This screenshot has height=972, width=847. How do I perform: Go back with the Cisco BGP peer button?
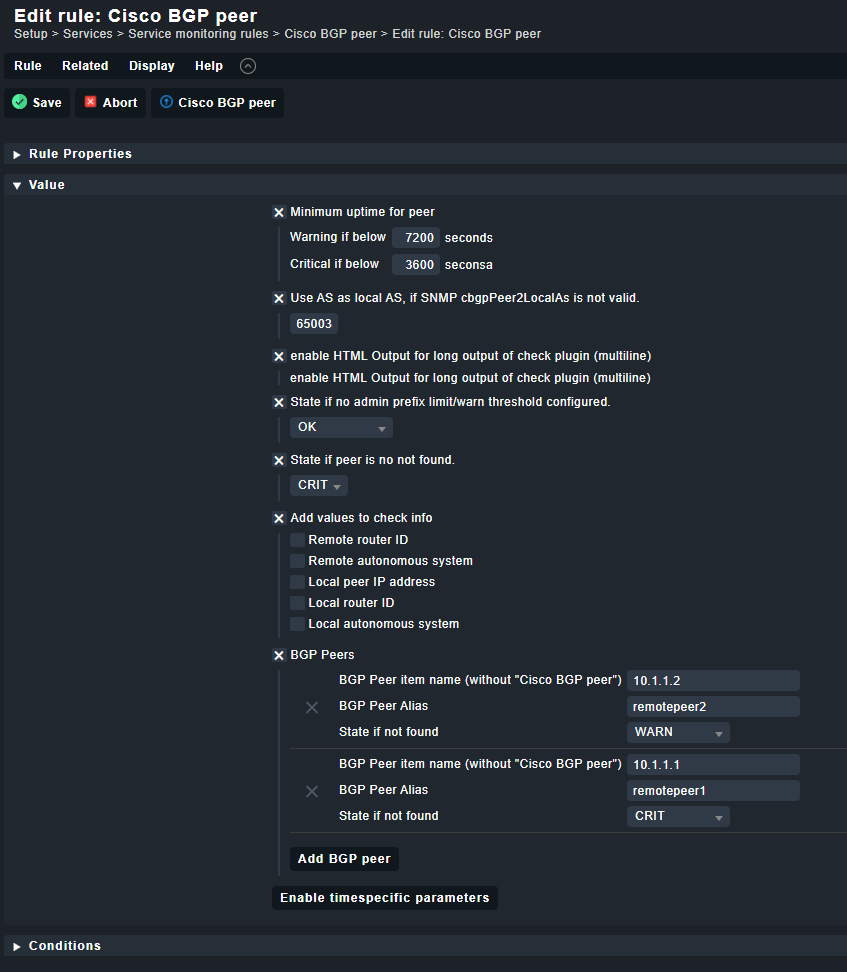(218, 103)
